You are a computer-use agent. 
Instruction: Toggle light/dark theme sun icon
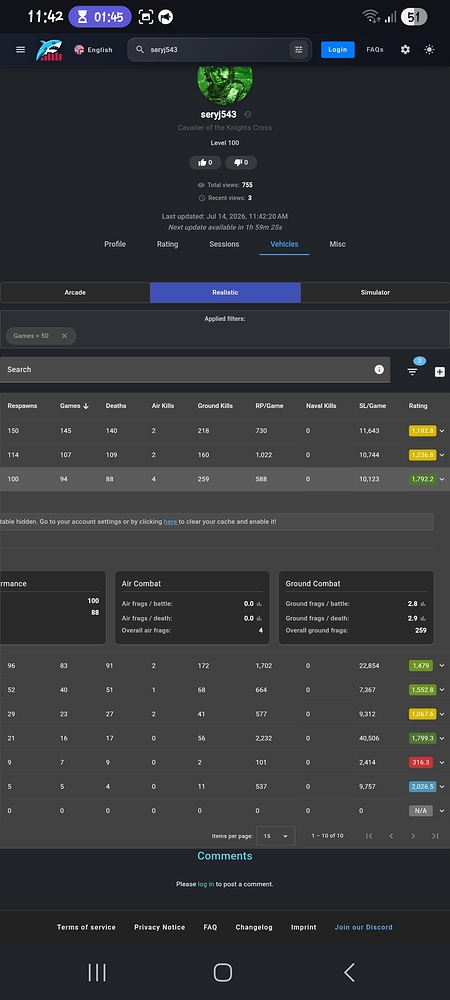click(429, 50)
